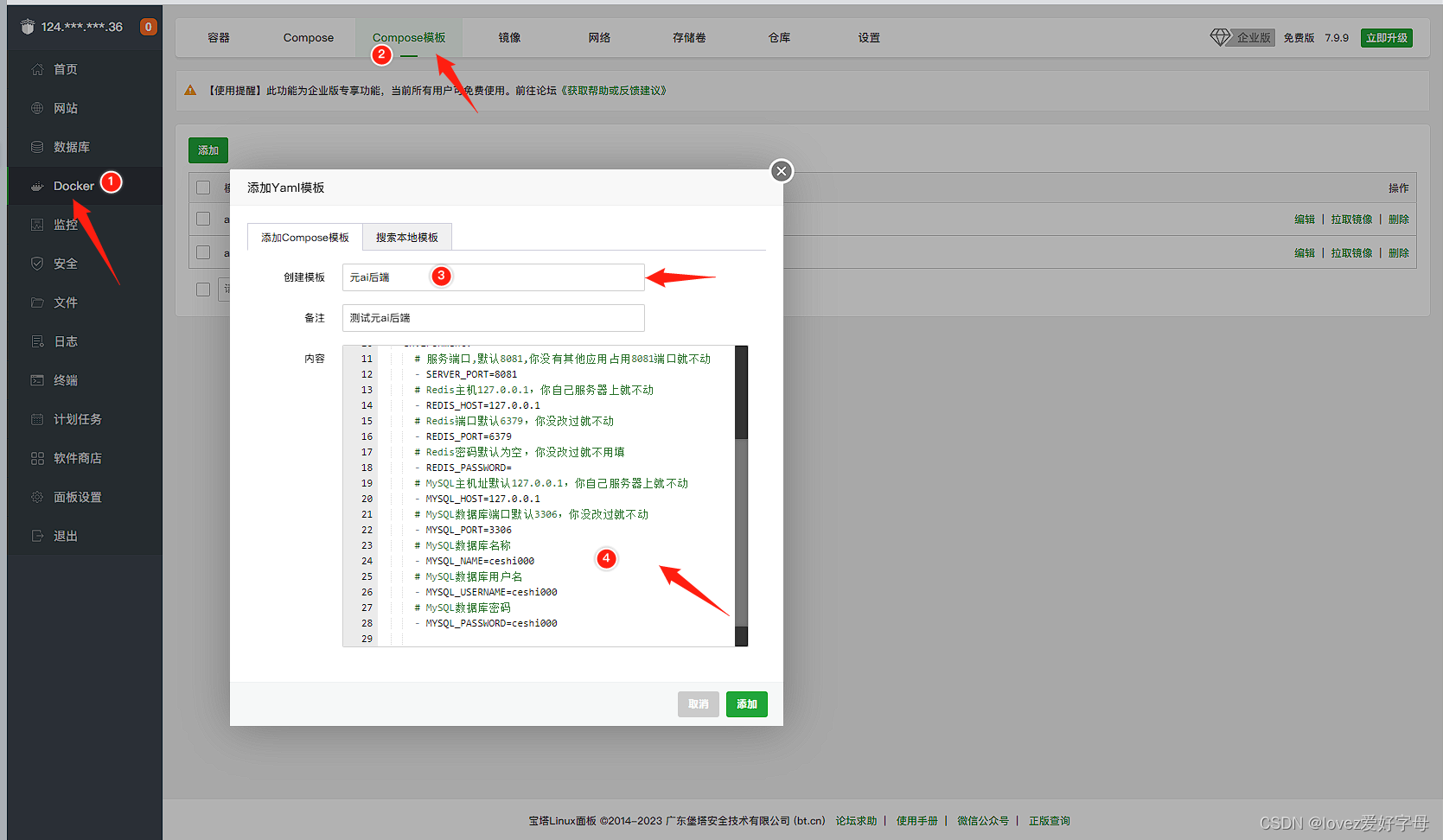Click the exit icon next to 退出

37,536
